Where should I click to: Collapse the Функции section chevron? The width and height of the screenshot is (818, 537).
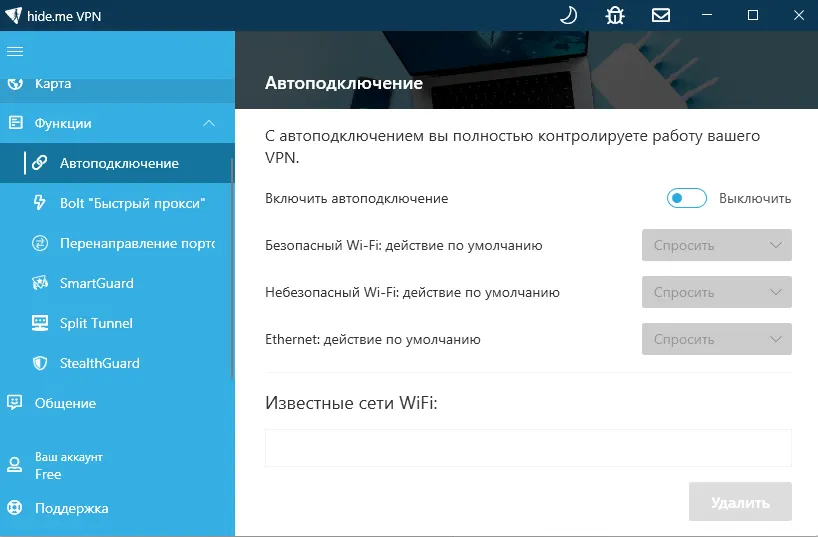coord(209,123)
